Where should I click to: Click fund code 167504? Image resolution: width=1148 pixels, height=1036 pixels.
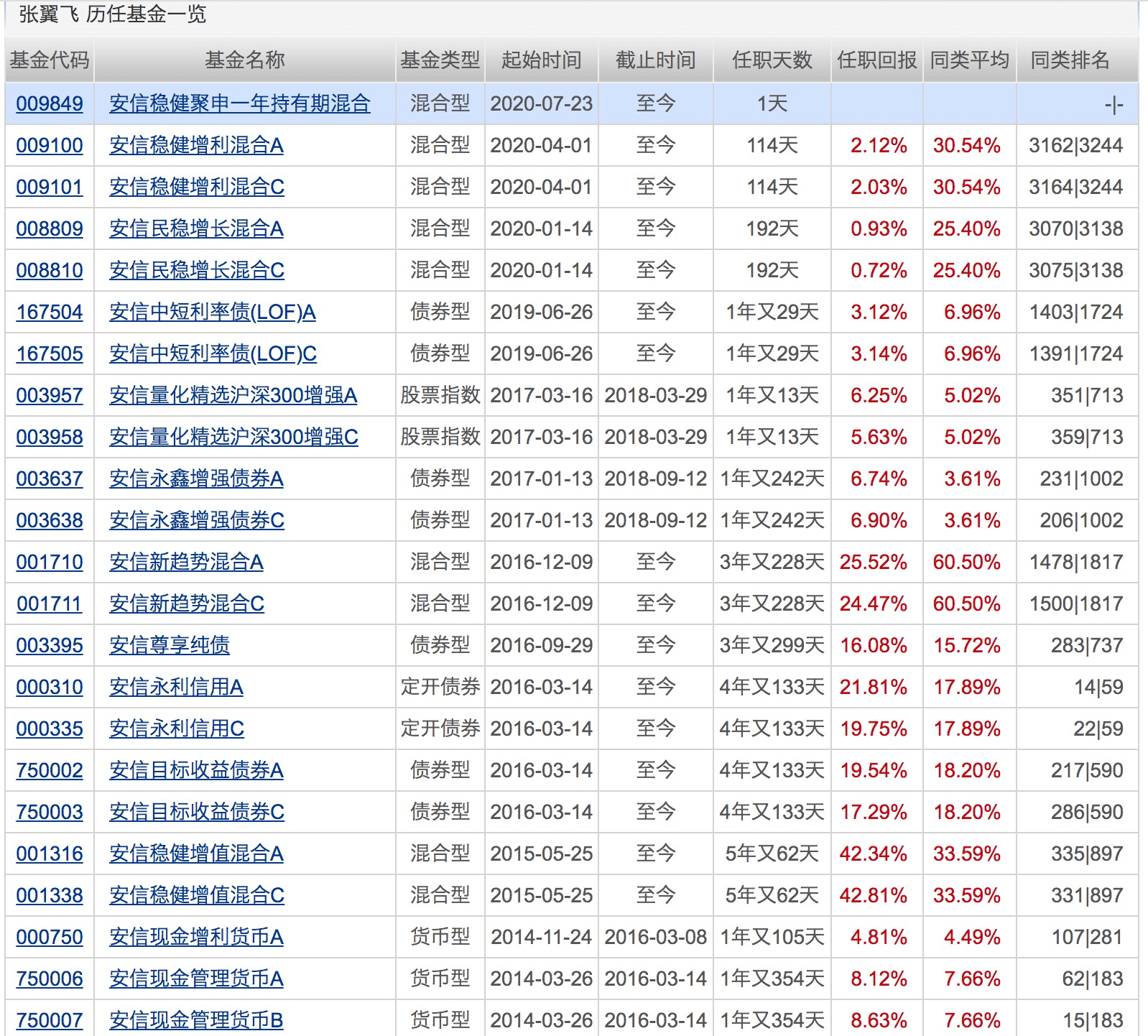click(50, 312)
